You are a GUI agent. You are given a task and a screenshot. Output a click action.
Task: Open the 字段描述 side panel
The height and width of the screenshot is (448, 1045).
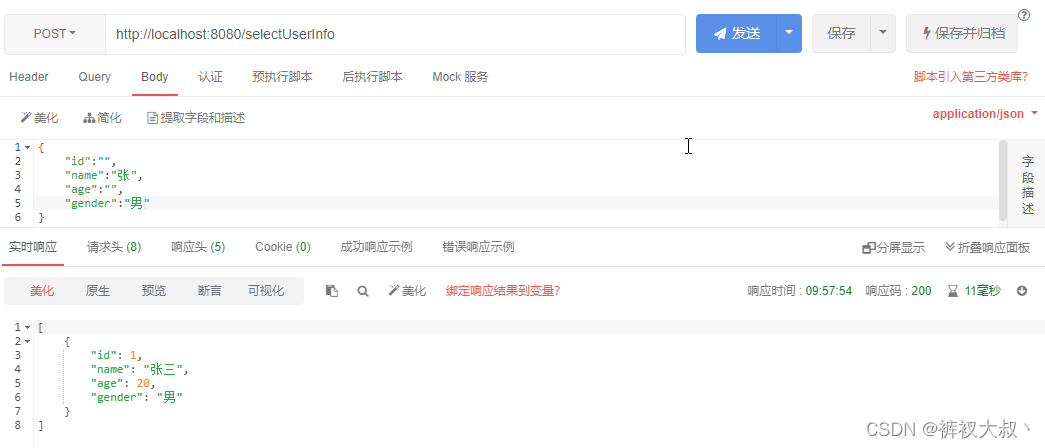coord(1028,184)
